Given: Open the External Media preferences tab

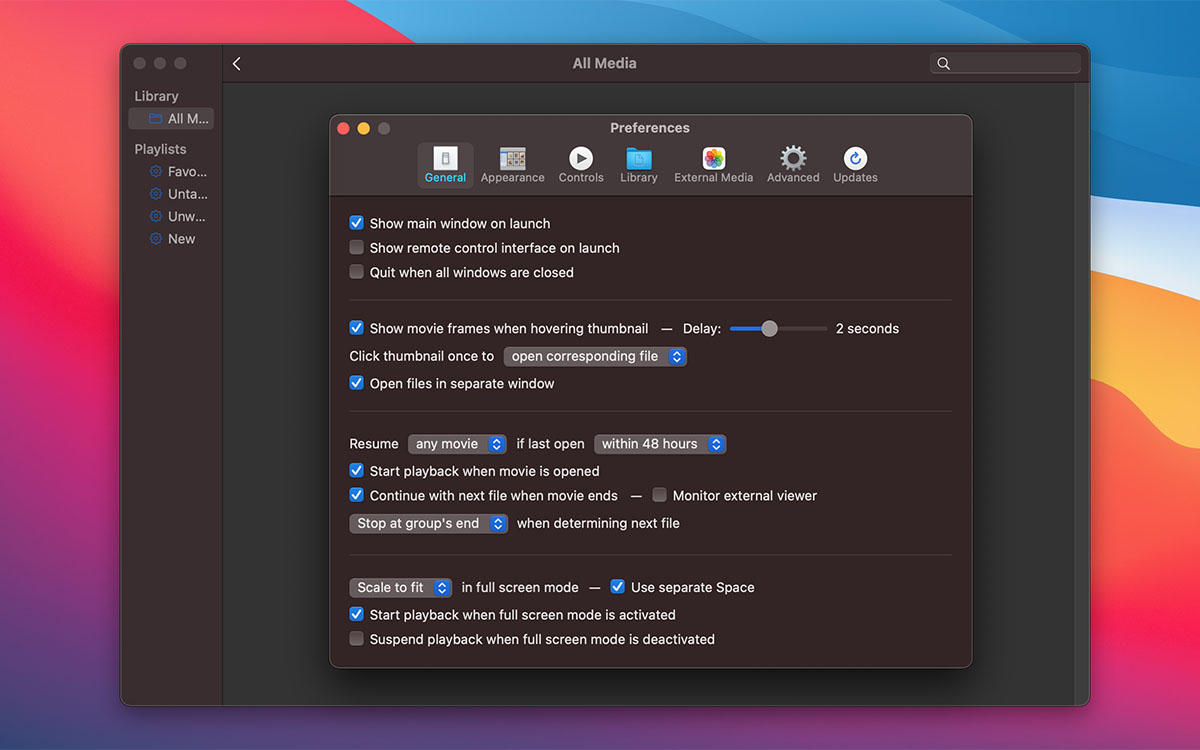Looking at the screenshot, I should pyautogui.click(x=714, y=165).
